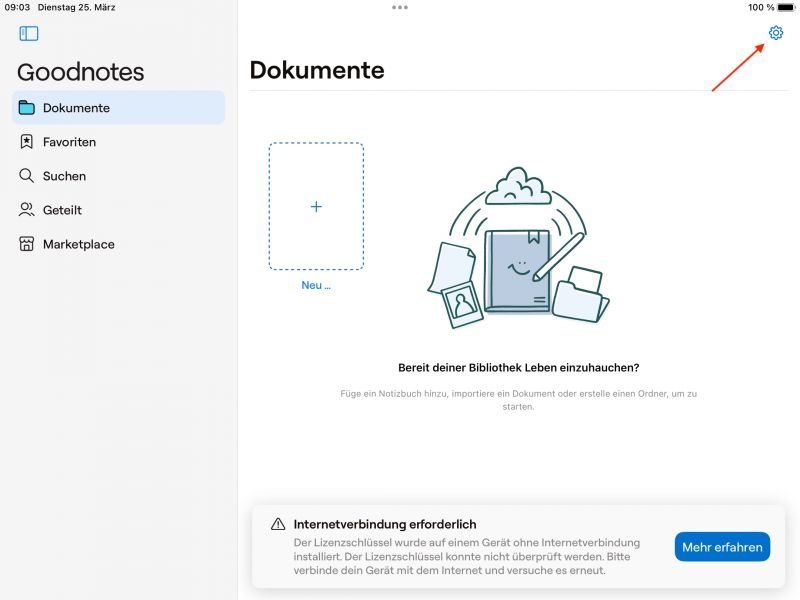Open Favoriten via the bookmark icon
Screen dimensions: 800x600
pos(27,142)
